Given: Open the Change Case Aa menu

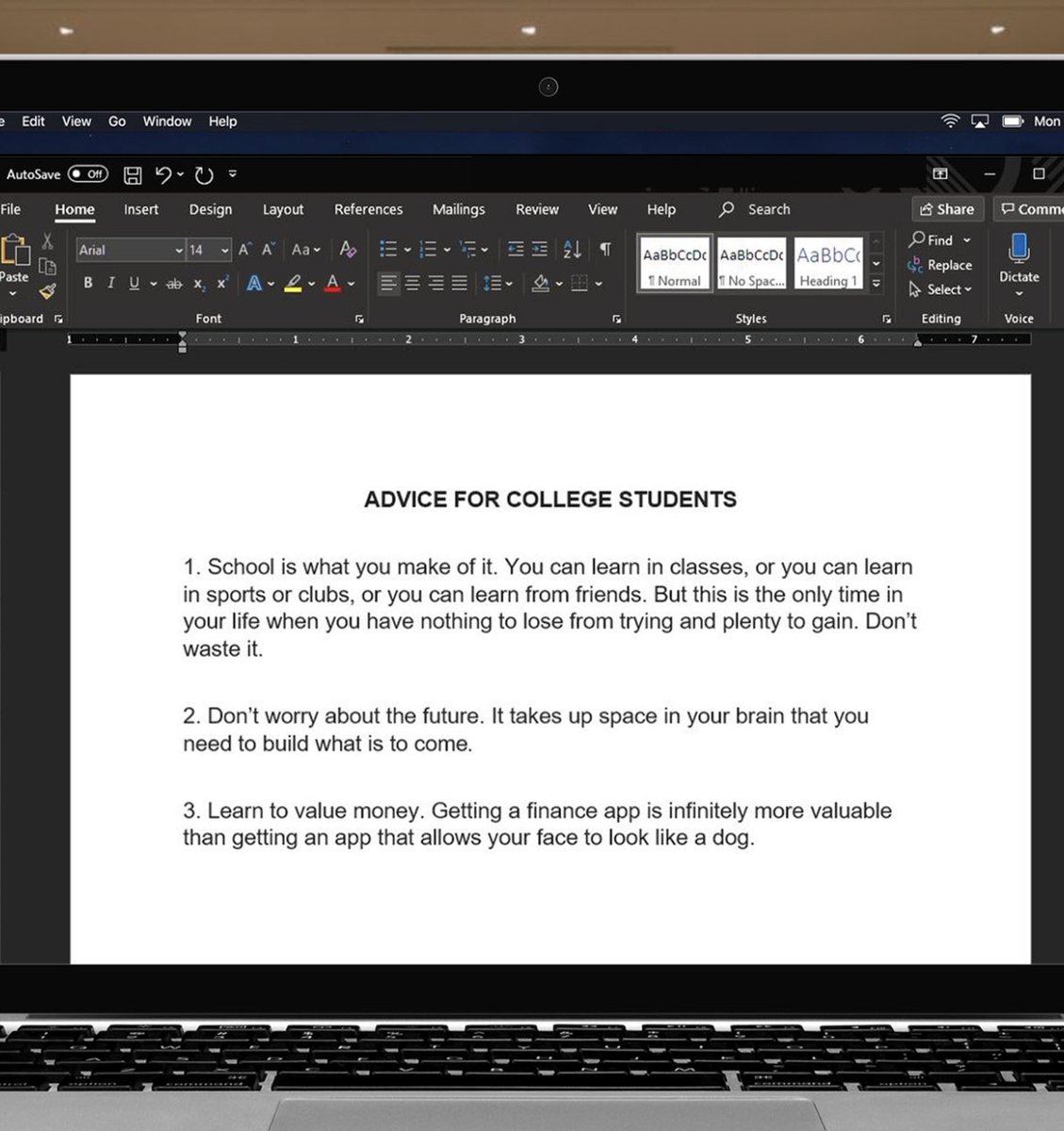Looking at the screenshot, I should [305, 250].
